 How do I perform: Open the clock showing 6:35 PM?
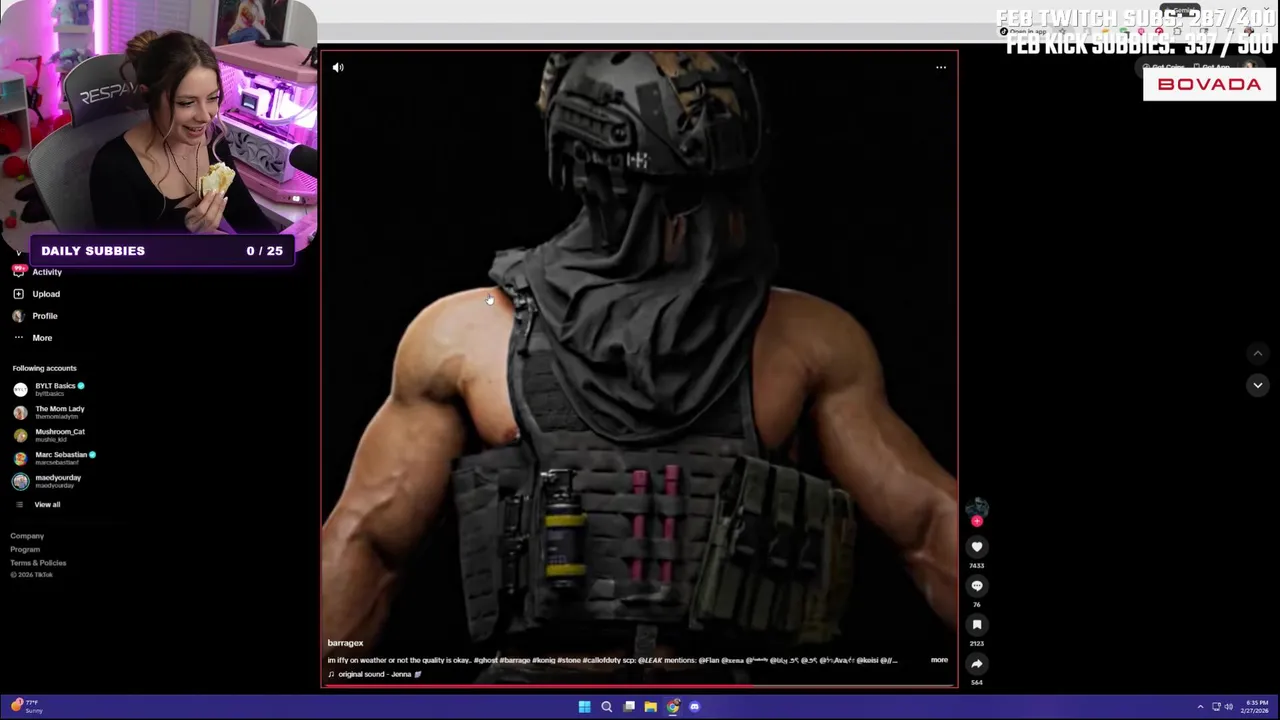(1255, 707)
